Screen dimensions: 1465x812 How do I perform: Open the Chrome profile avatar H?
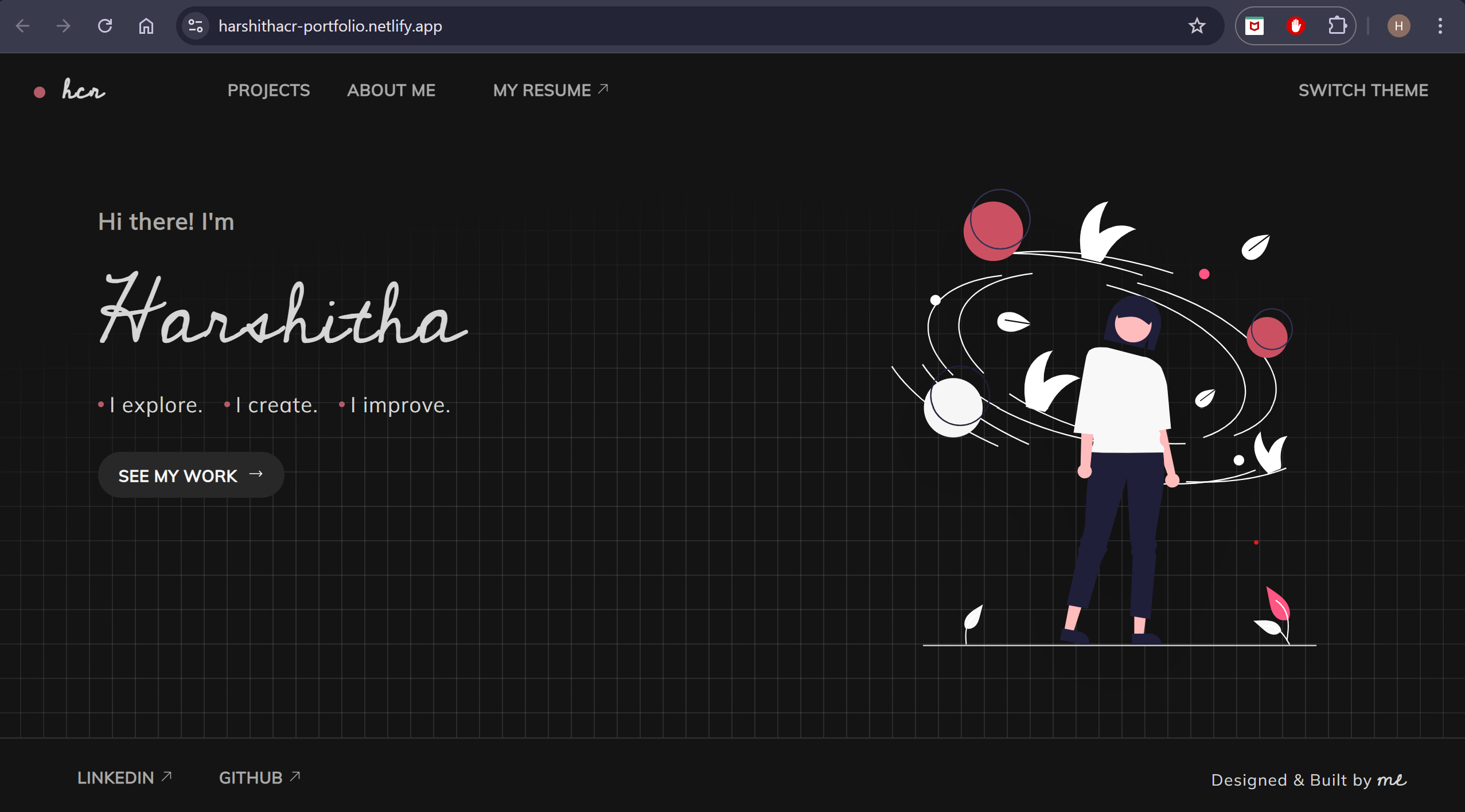1398,26
